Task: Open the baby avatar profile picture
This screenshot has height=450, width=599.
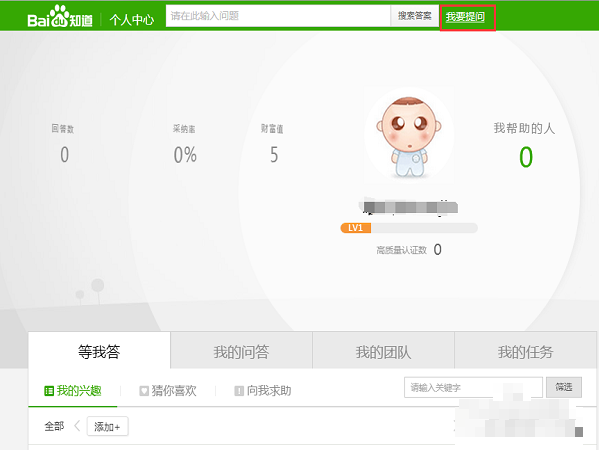Action: tap(409, 136)
